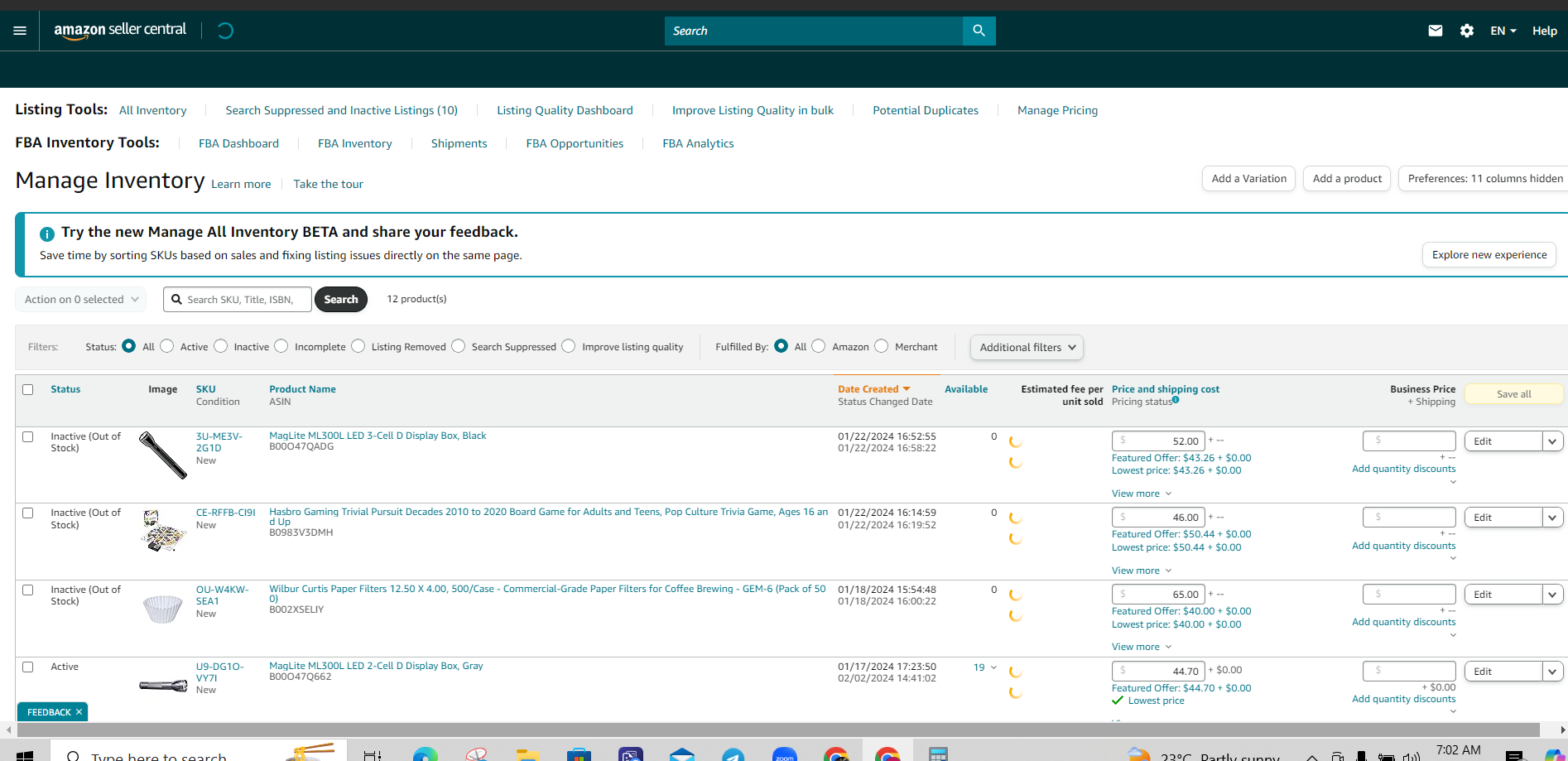Open the black MagLite flashlight product image
The width and height of the screenshot is (1568, 761).
coord(163,455)
